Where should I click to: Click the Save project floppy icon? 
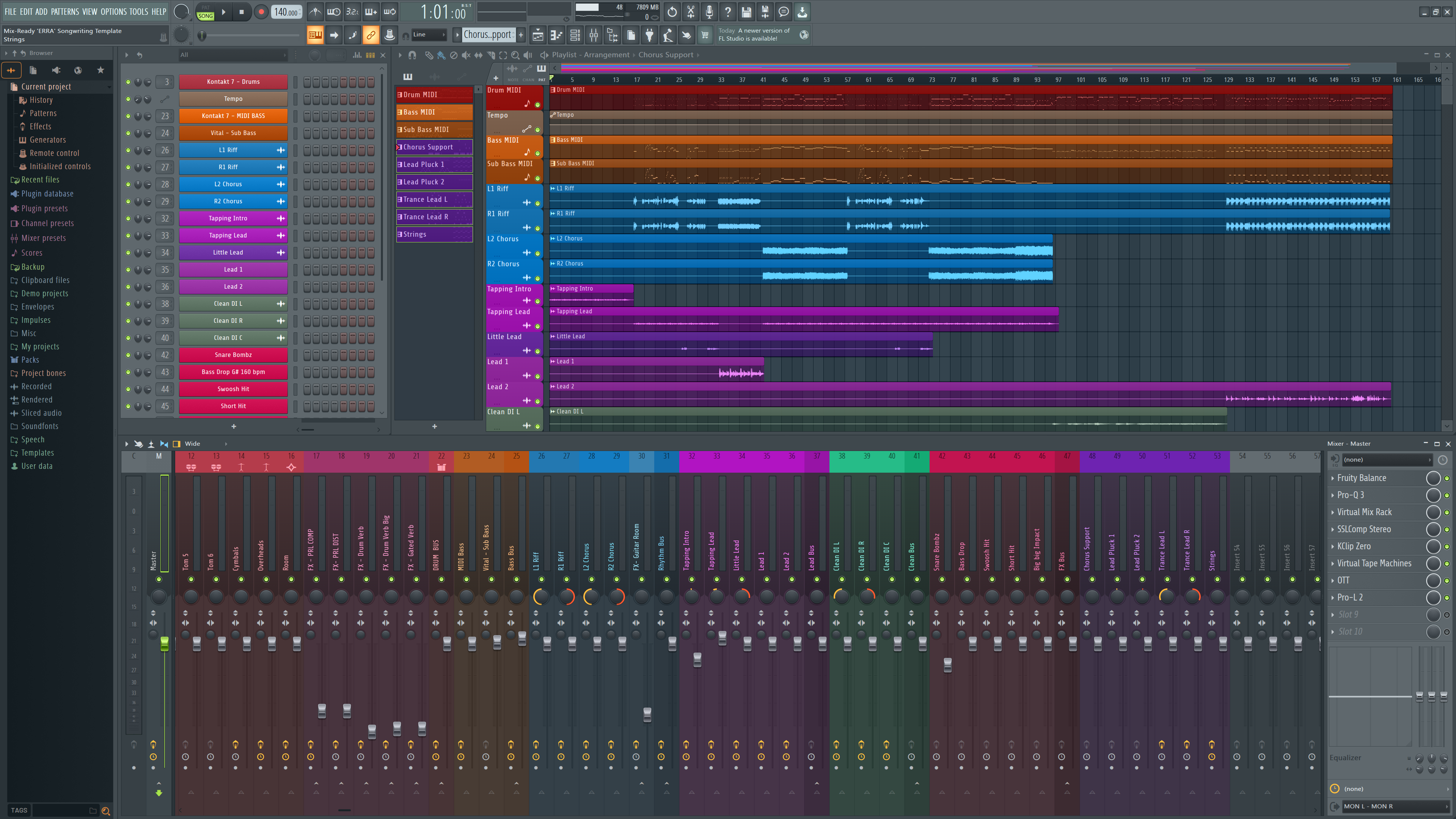[x=746, y=12]
